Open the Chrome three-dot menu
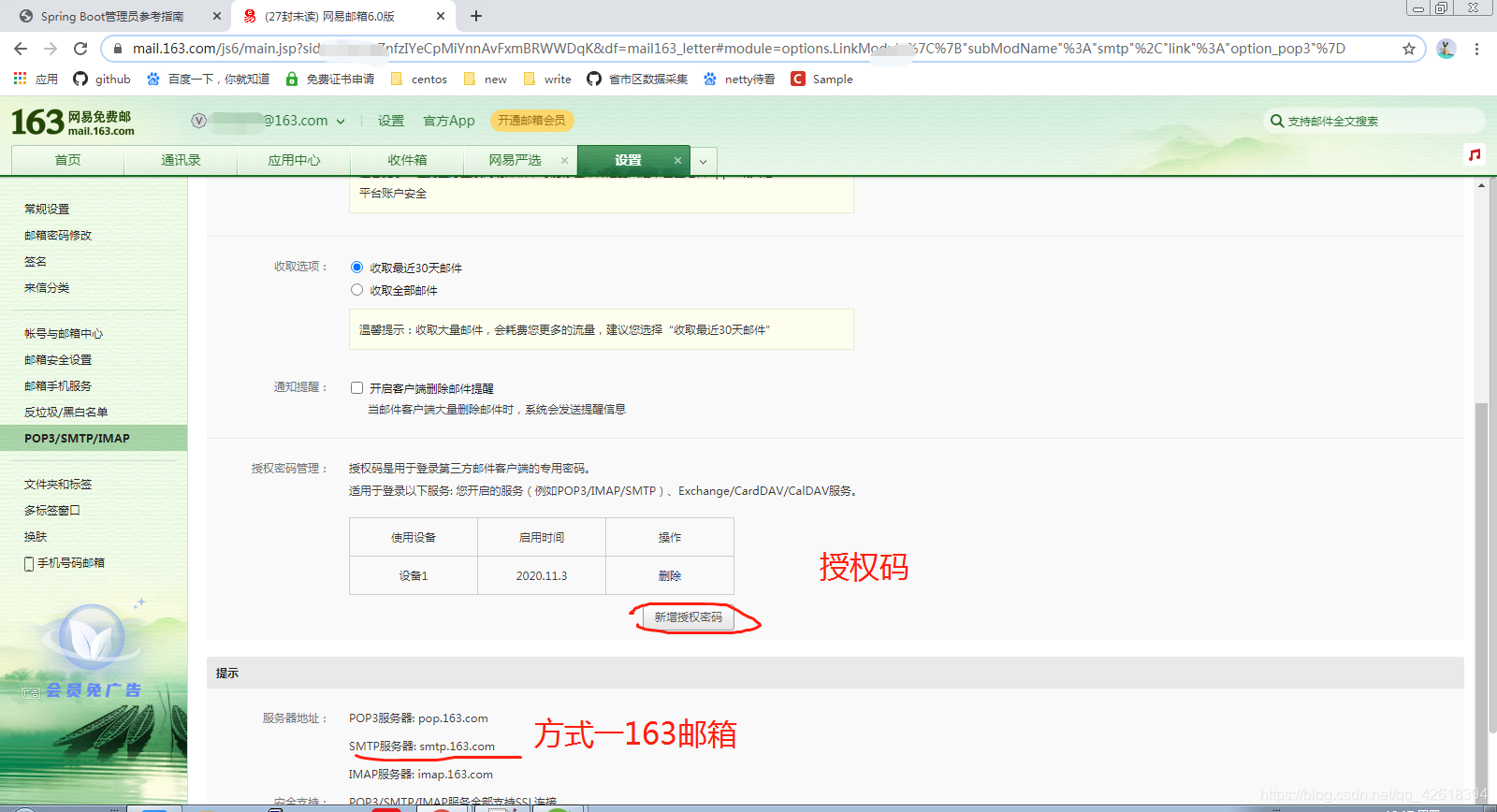The width and height of the screenshot is (1497, 812). (1477, 49)
